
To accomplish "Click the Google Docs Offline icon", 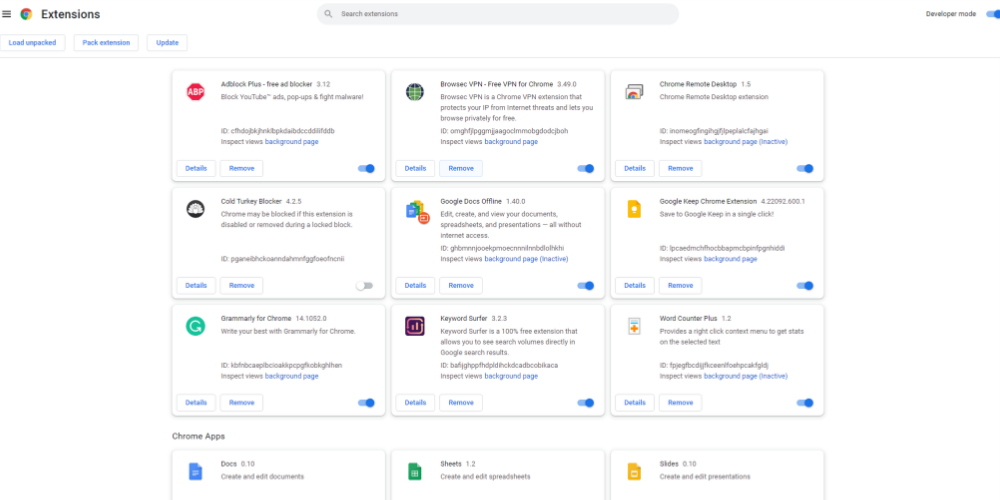I will (417, 211).
